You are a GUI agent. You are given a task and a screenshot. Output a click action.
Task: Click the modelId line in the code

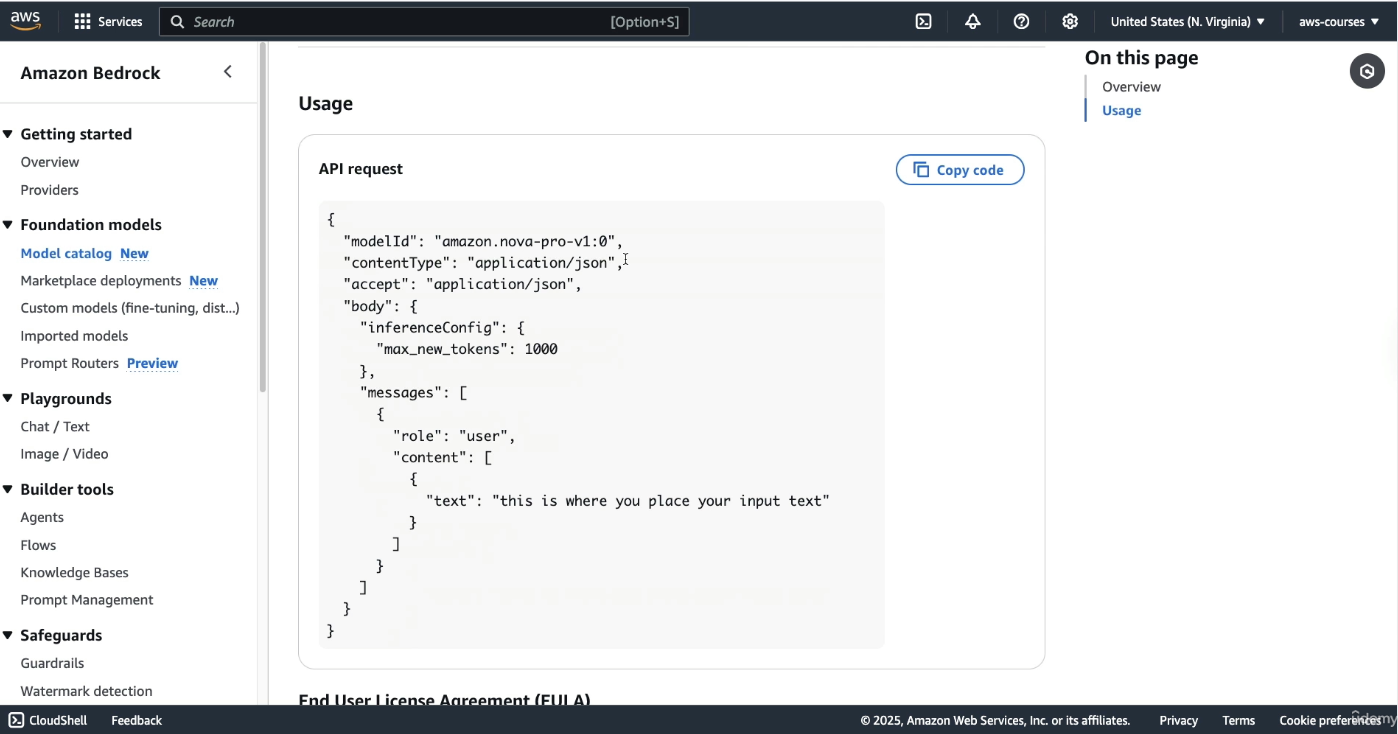pos(483,241)
